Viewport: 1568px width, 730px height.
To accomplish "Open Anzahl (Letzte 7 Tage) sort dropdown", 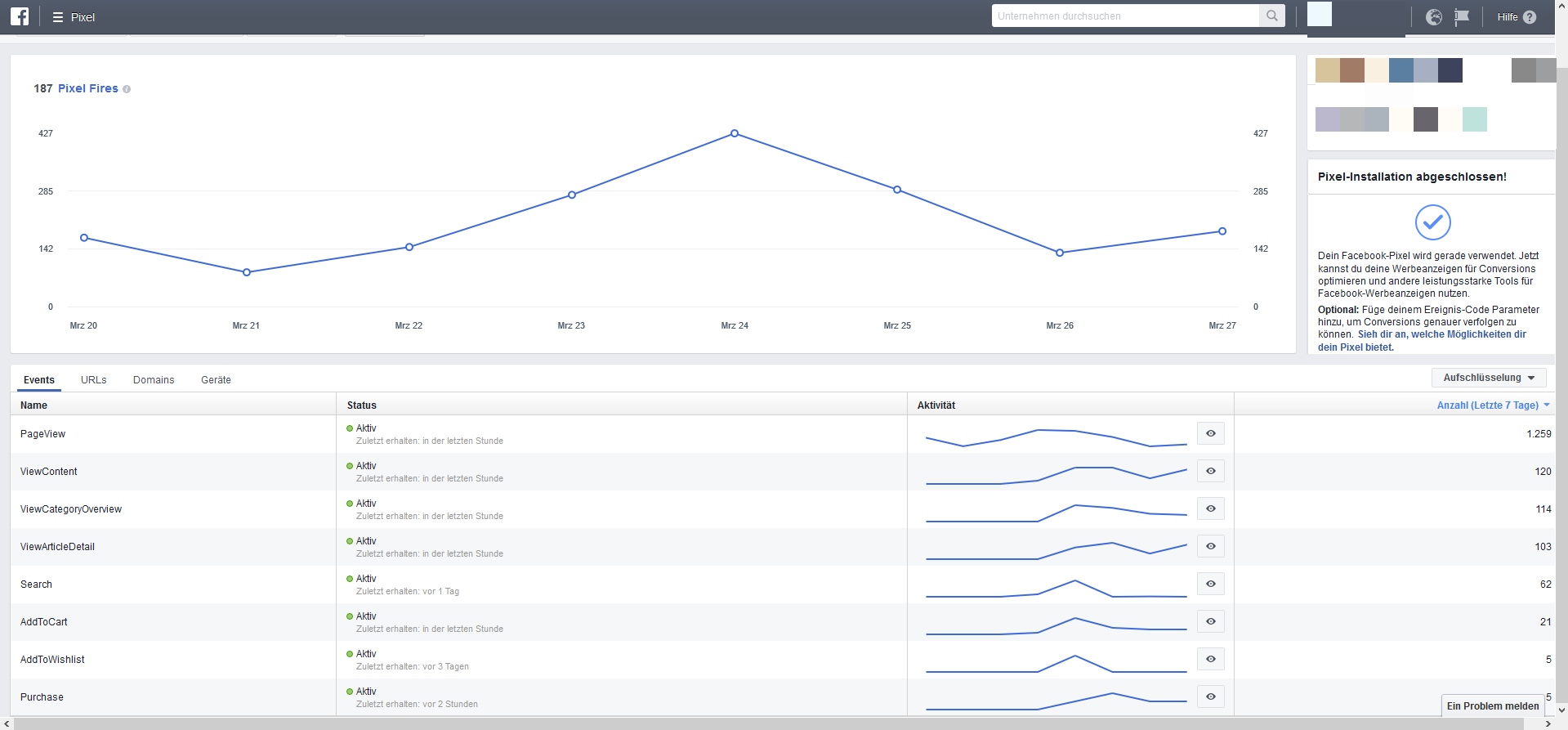I will coord(1493,405).
